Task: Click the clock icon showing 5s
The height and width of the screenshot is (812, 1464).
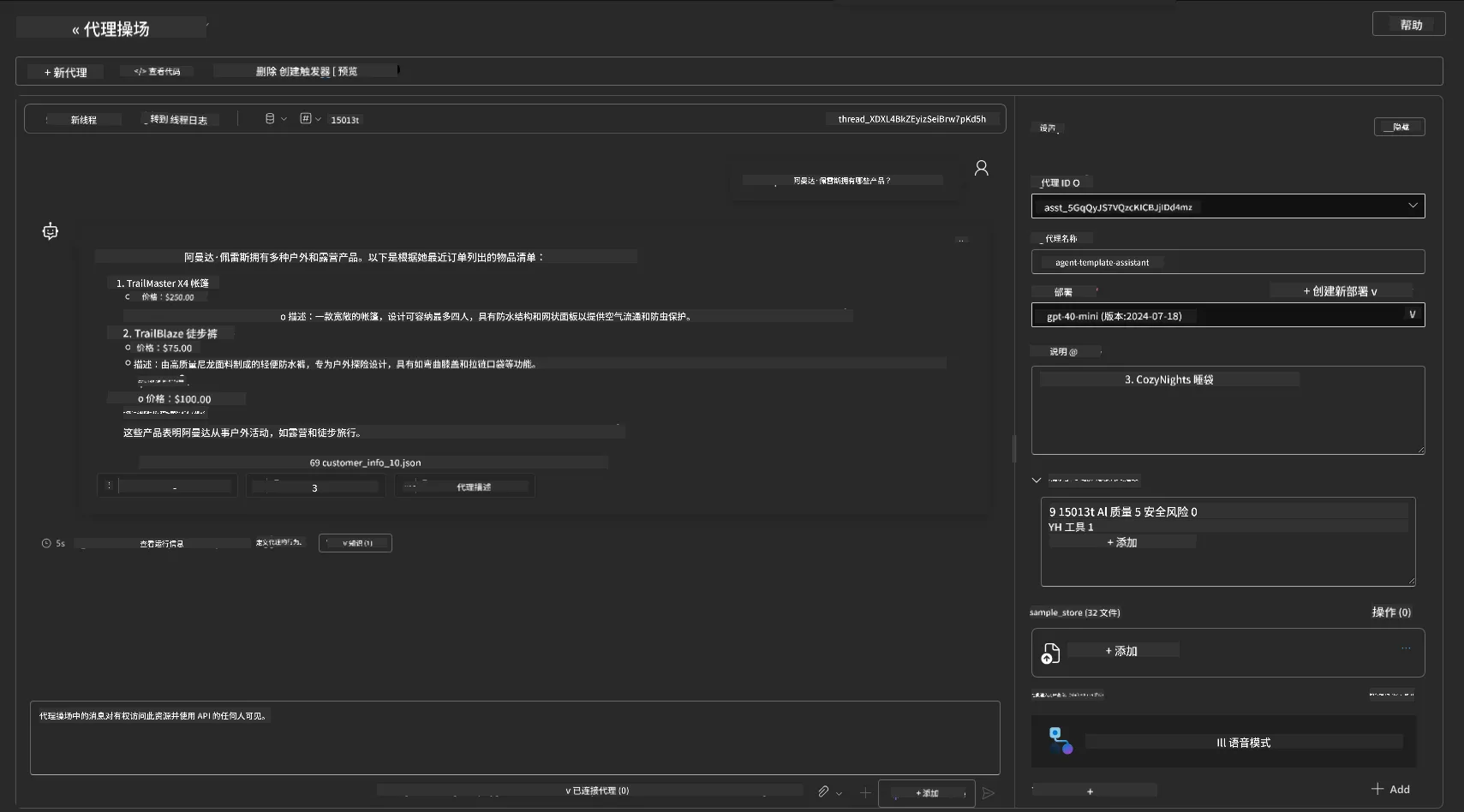Action: click(x=46, y=543)
